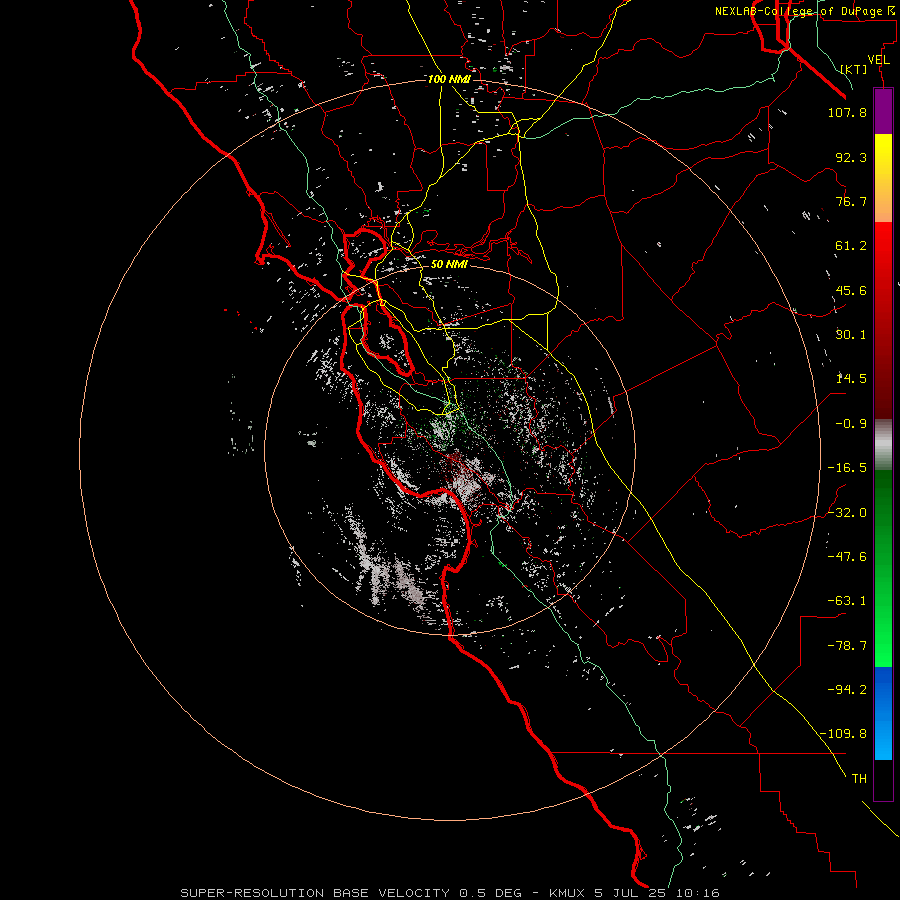Click the "TH" threshold label
The image size is (900, 900).
859,779
